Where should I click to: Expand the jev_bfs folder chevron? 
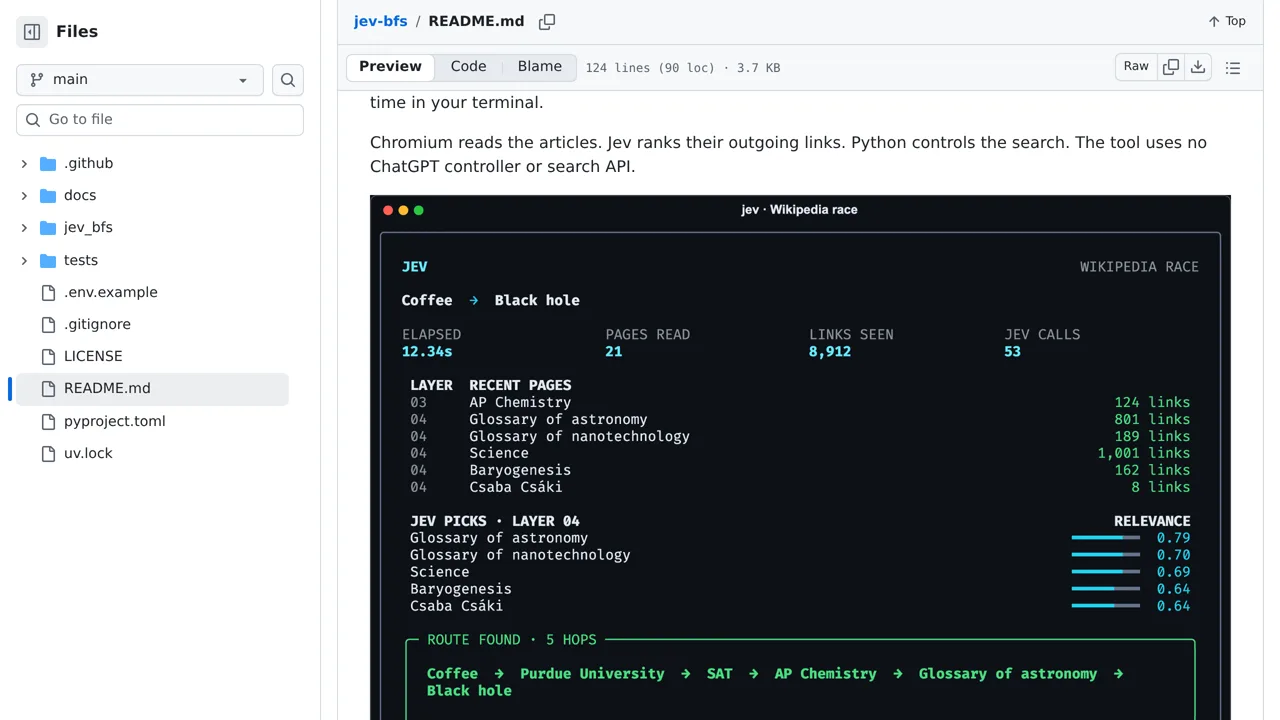click(x=24, y=227)
